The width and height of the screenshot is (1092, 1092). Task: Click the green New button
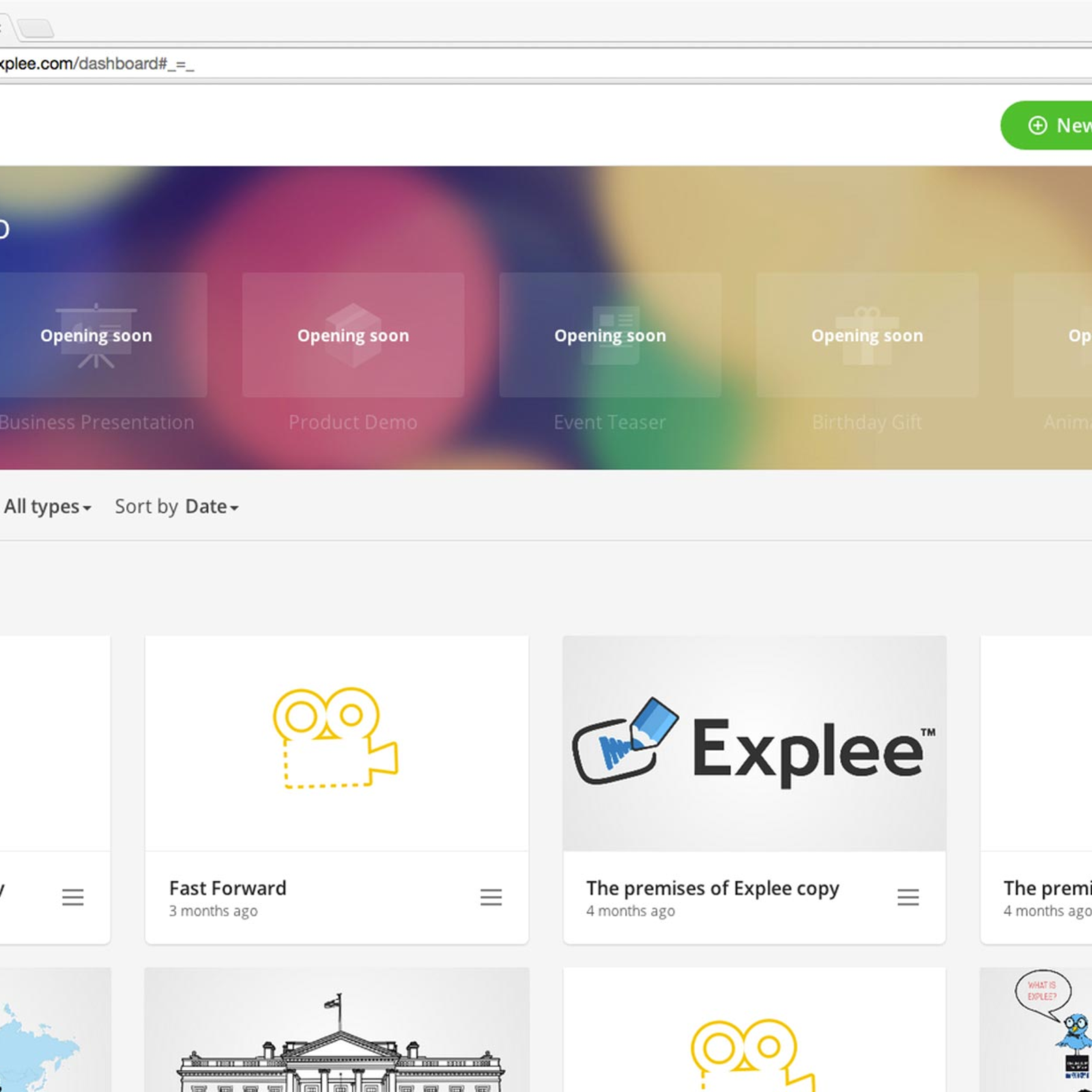pyautogui.click(x=1048, y=126)
